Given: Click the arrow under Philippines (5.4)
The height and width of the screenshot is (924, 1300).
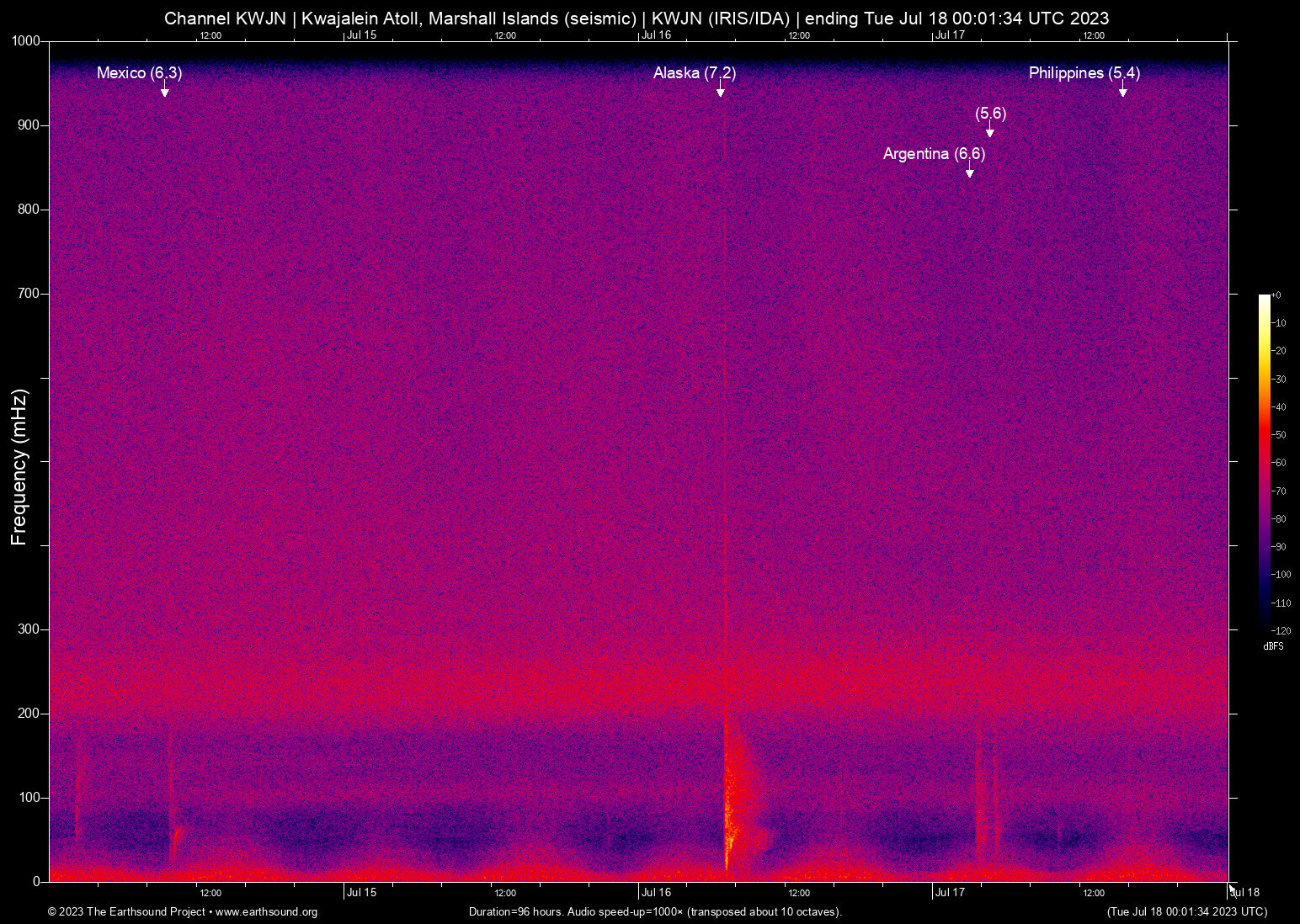Looking at the screenshot, I should (x=1123, y=91).
